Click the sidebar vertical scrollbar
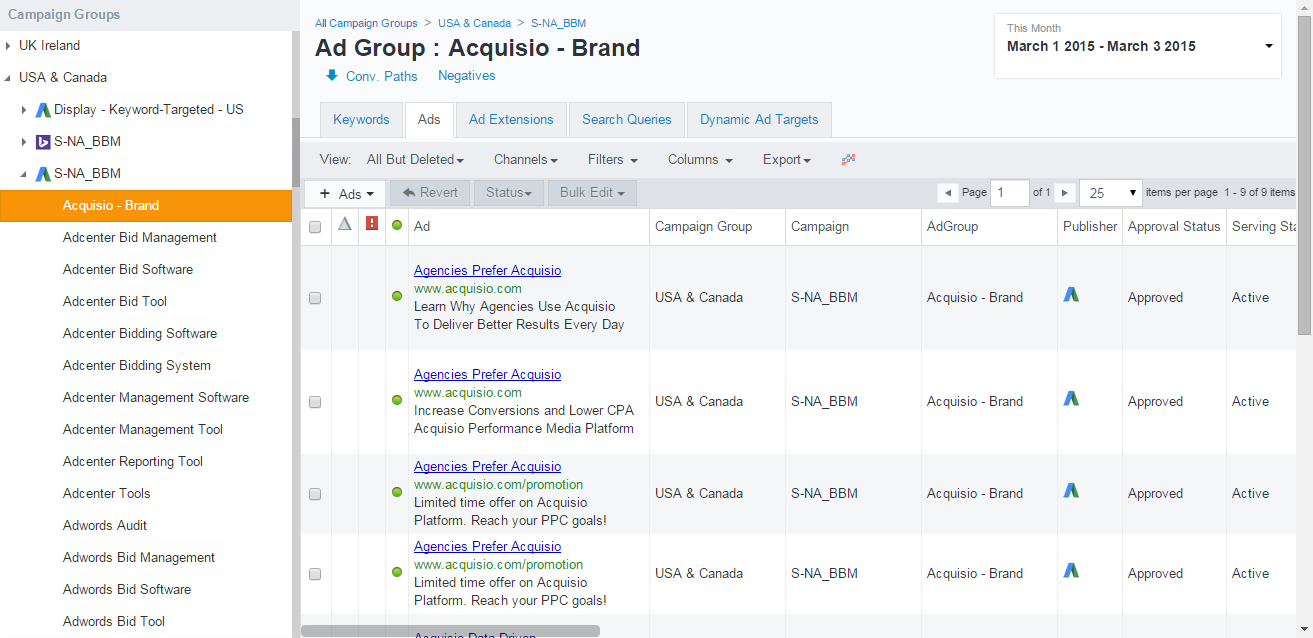The height and width of the screenshot is (638, 1313). (x=296, y=152)
